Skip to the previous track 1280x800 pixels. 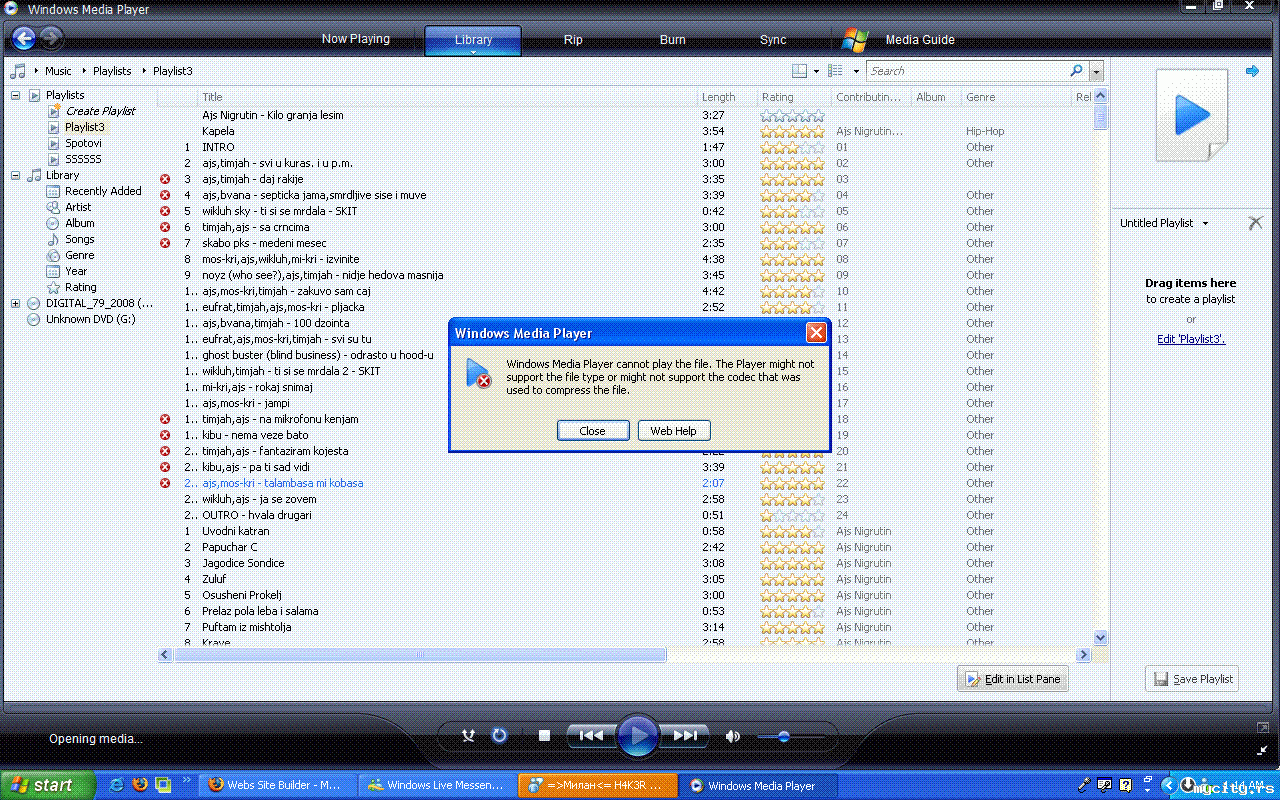(x=591, y=736)
